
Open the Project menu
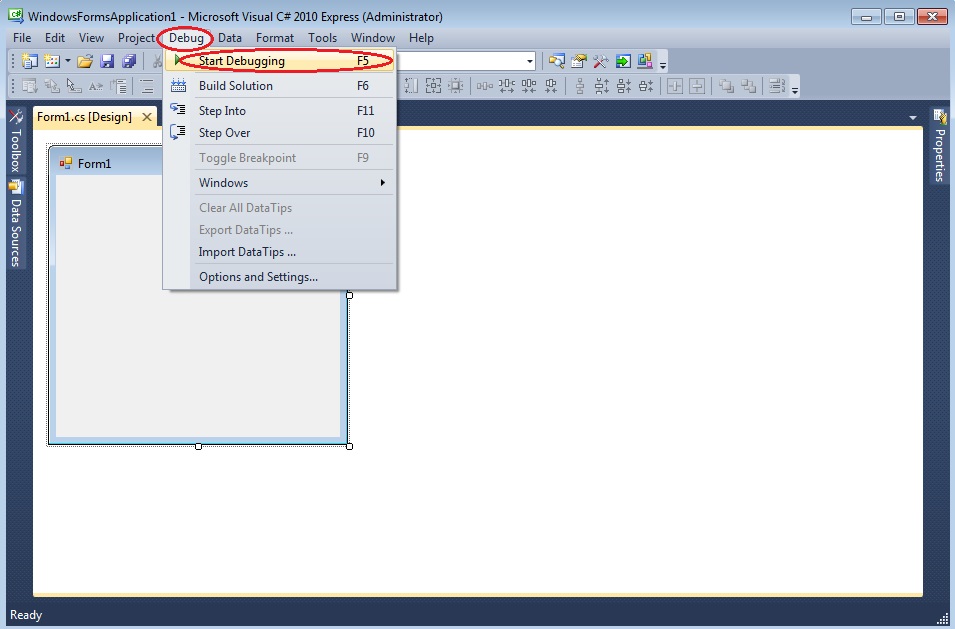[136, 38]
